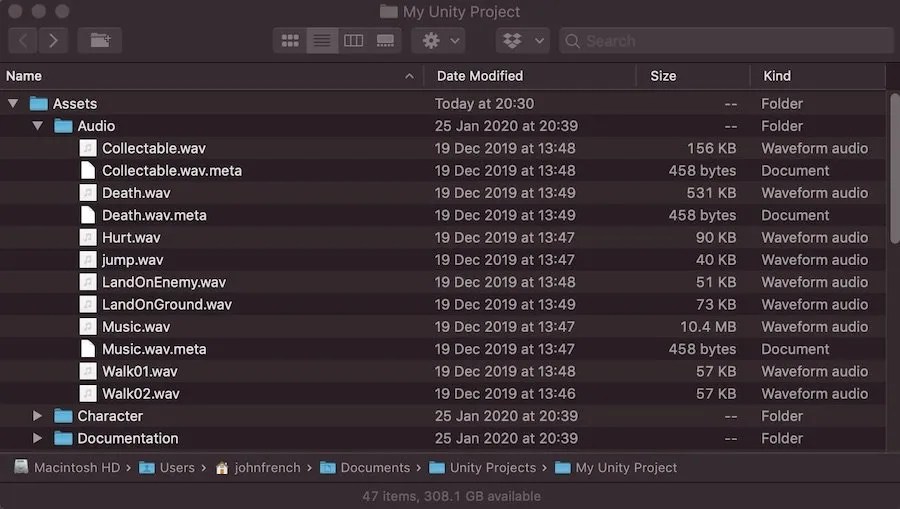The width and height of the screenshot is (900, 509).
Task: Open Unity Projects in path bar
Action: 483,467
